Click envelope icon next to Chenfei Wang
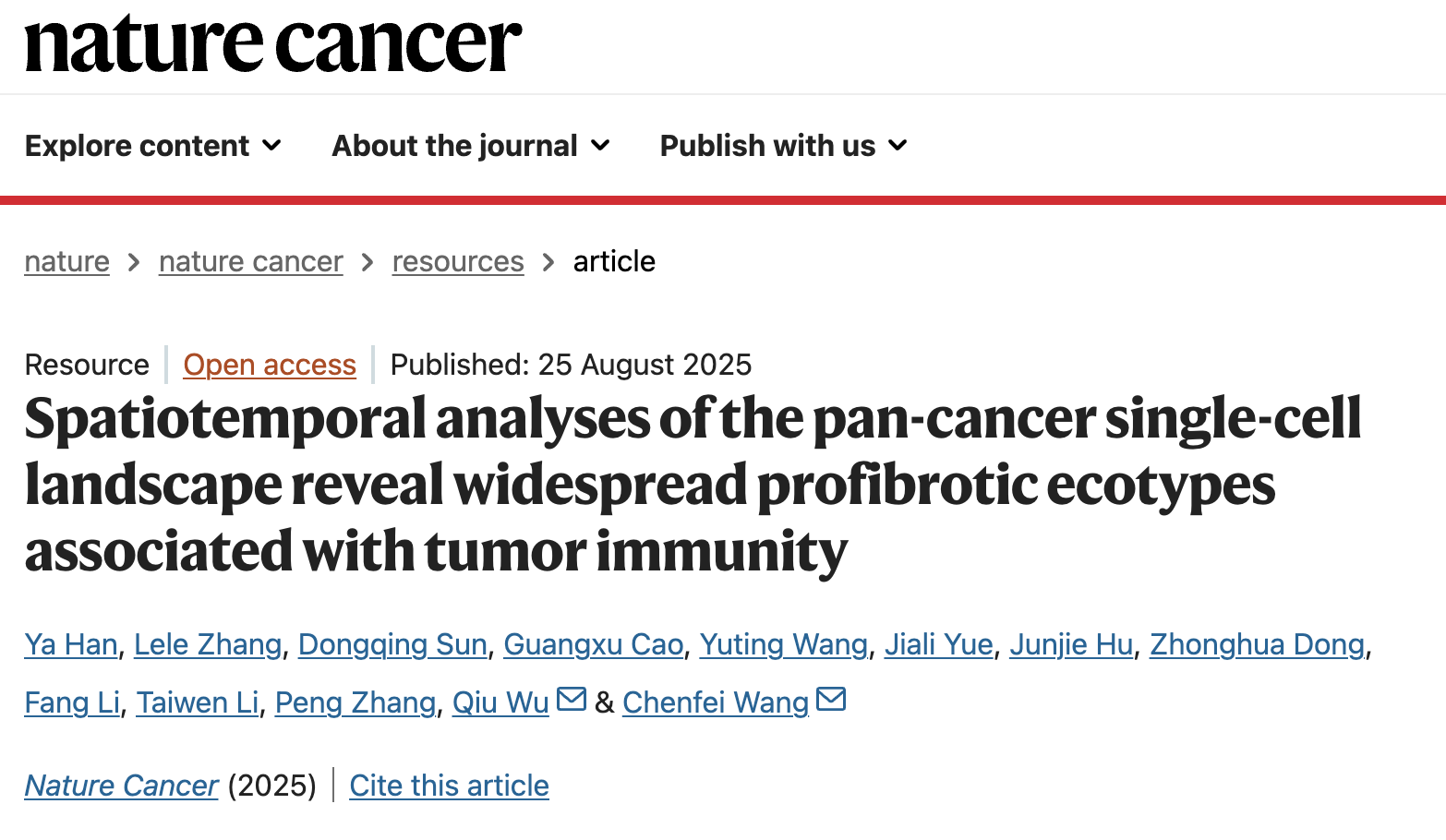The height and width of the screenshot is (840, 1446). click(831, 700)
